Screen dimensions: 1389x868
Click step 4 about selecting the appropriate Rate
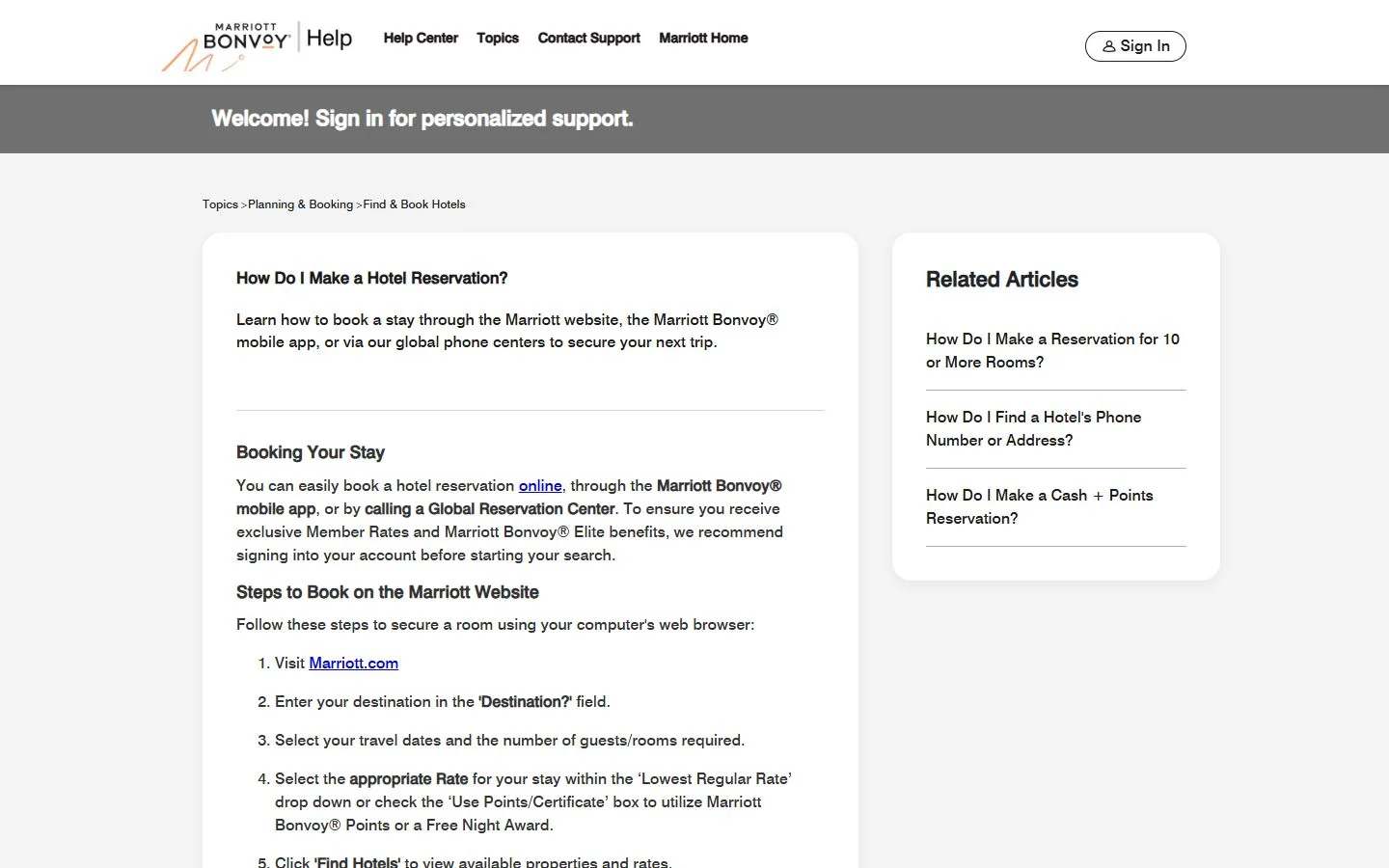click(x=533, y=802)
